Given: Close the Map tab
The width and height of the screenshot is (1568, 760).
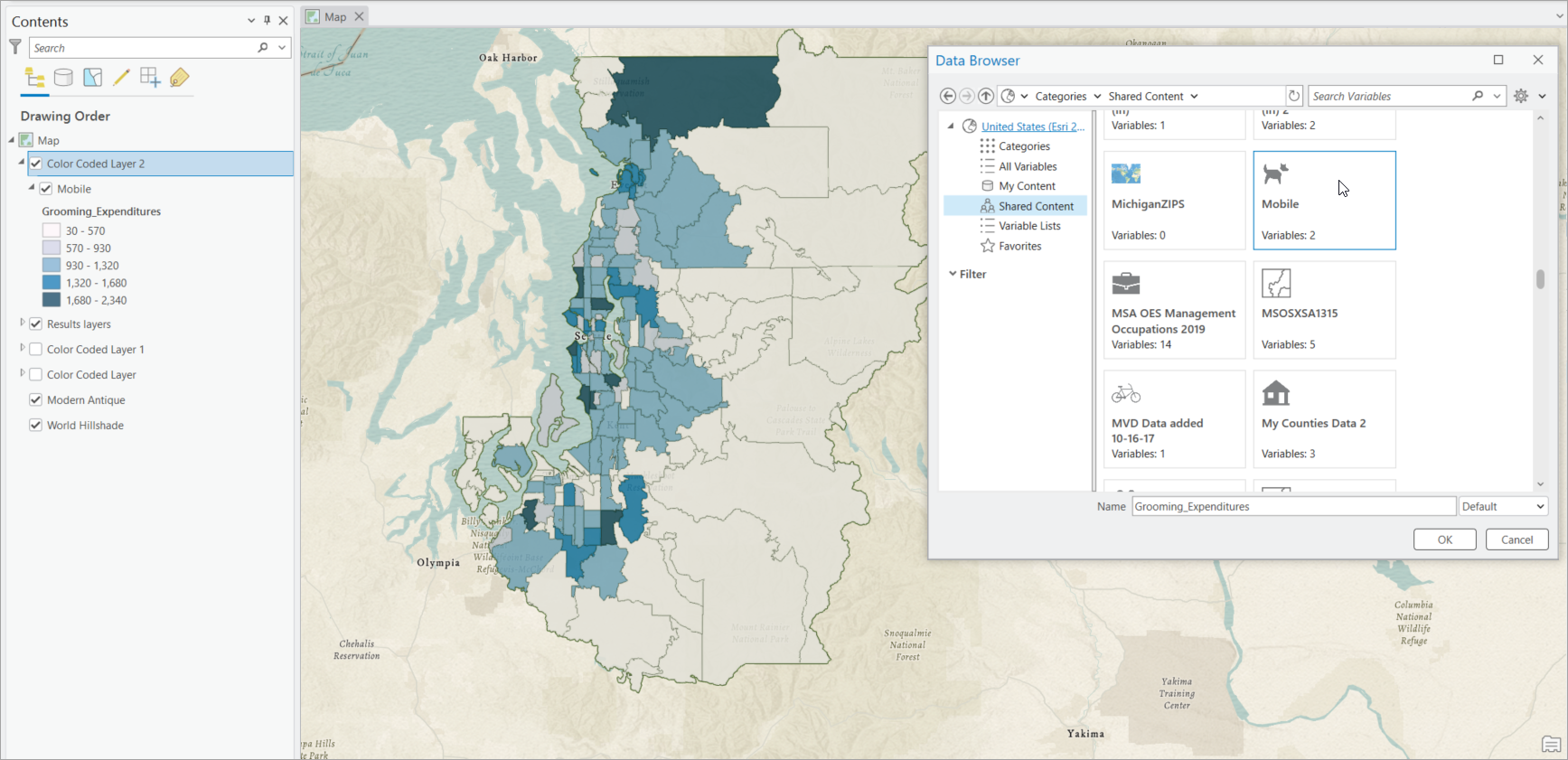Looking at the screenshot, I should tap(359, 16).
